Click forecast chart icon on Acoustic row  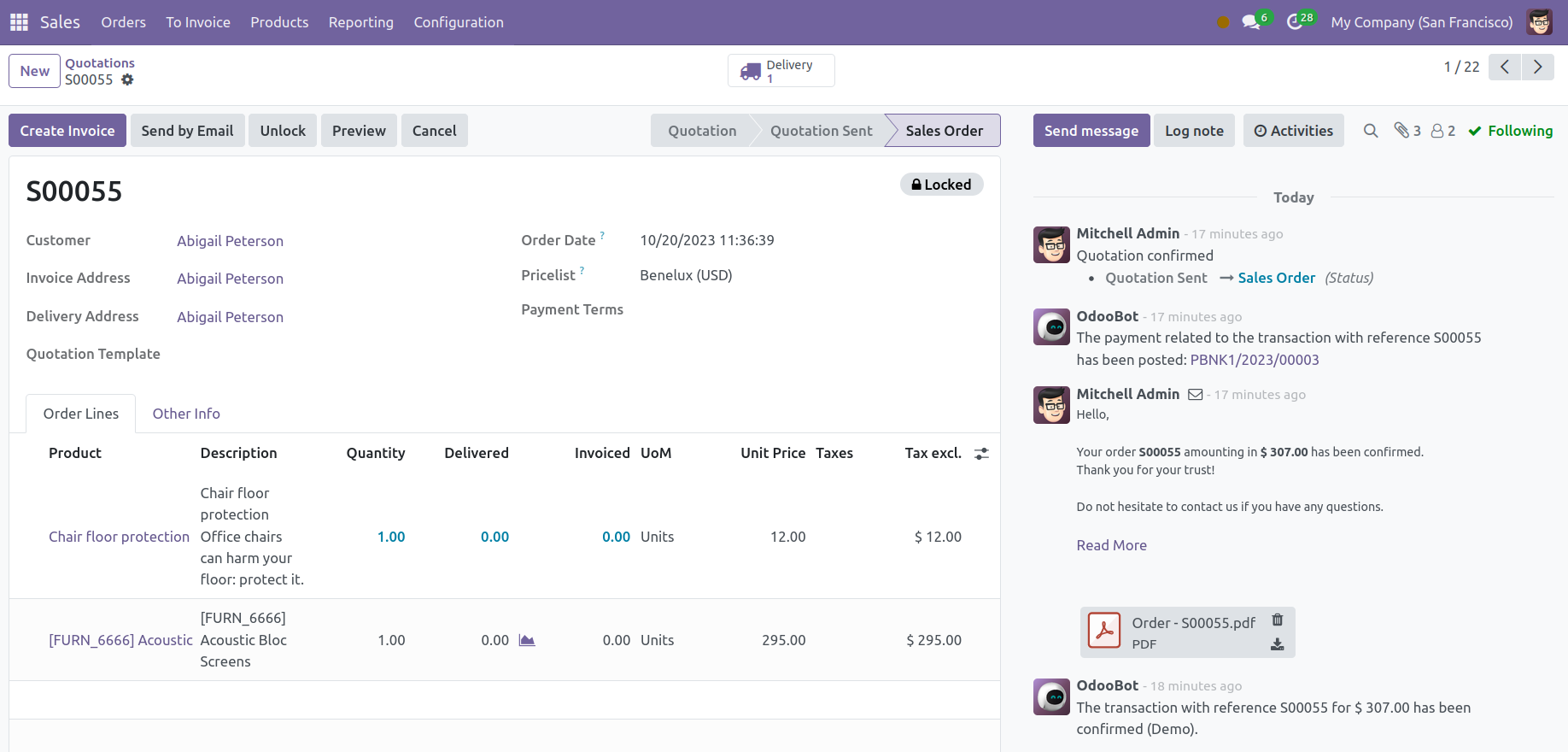point(527,640)
